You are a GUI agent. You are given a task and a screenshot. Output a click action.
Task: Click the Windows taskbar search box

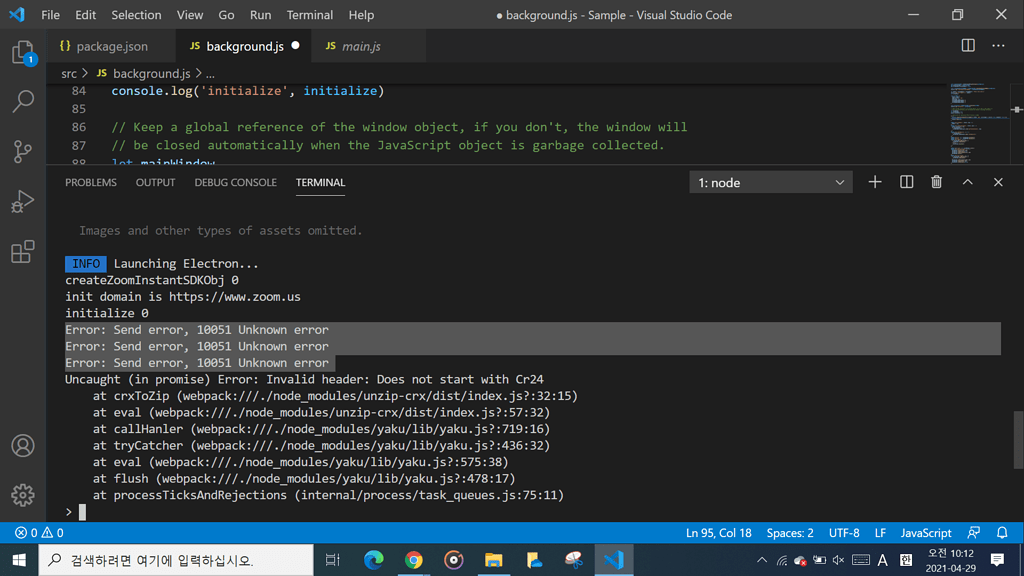pyautogui.click(x=175, y=560)
